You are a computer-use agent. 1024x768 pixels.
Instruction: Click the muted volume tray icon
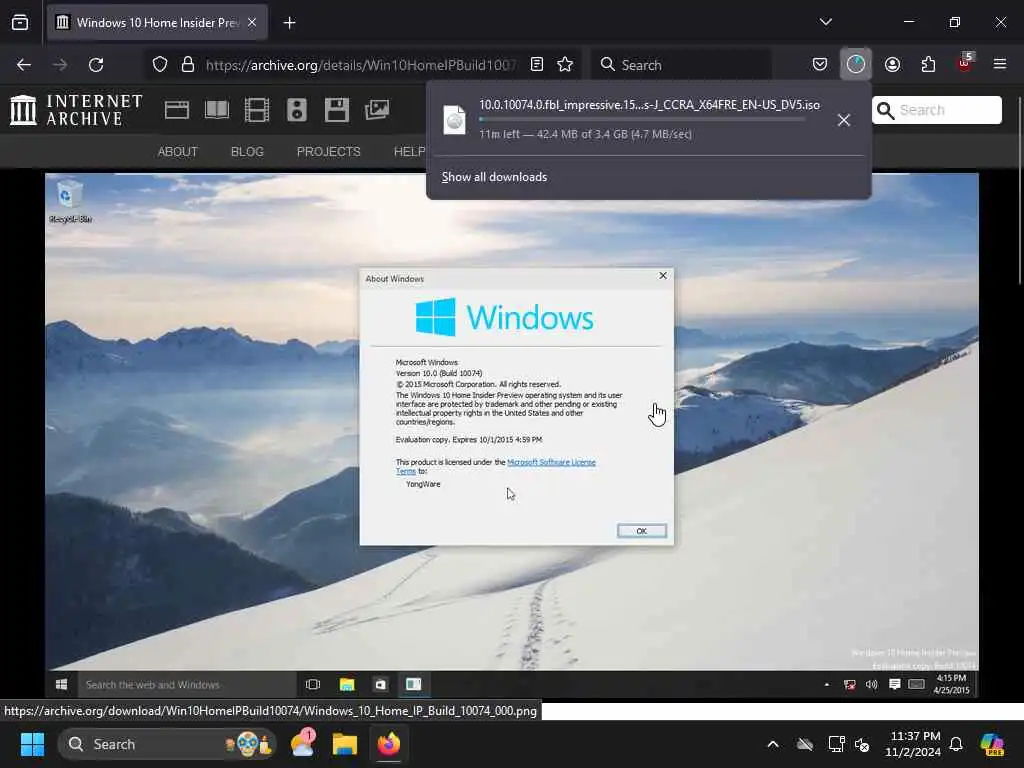(x=863, y=744)
